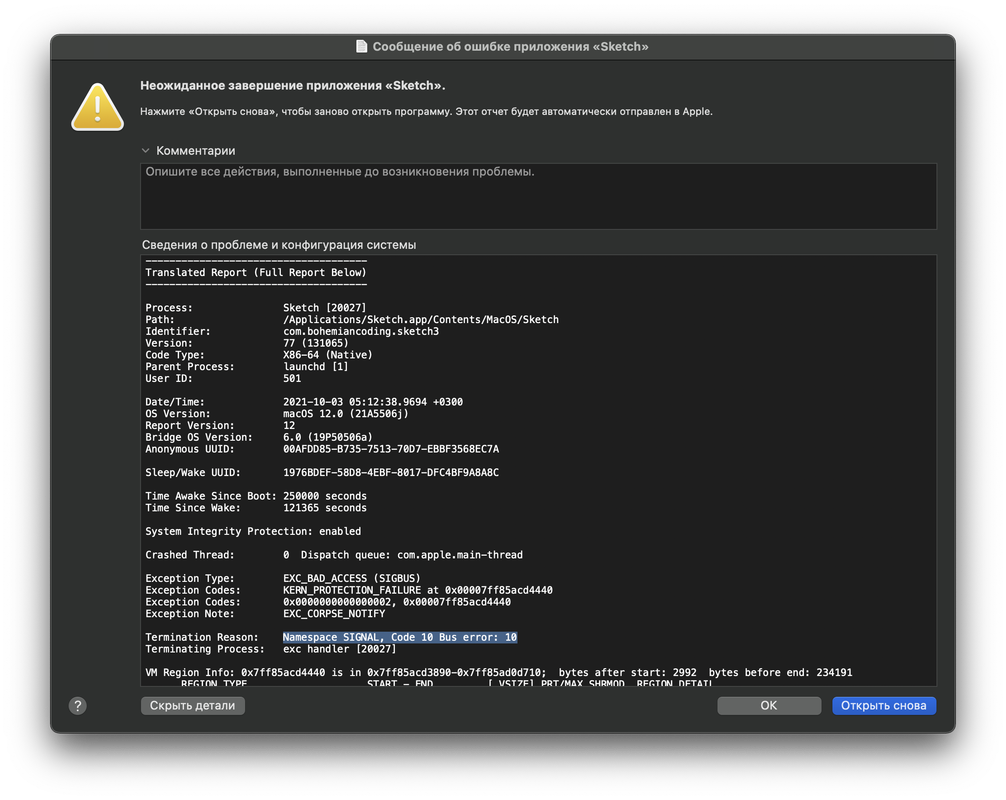Image resolution: width=1006 pixels, height=800 pixels.
Task: Click the Комментарии section label
Action: (x=196, y=151)
